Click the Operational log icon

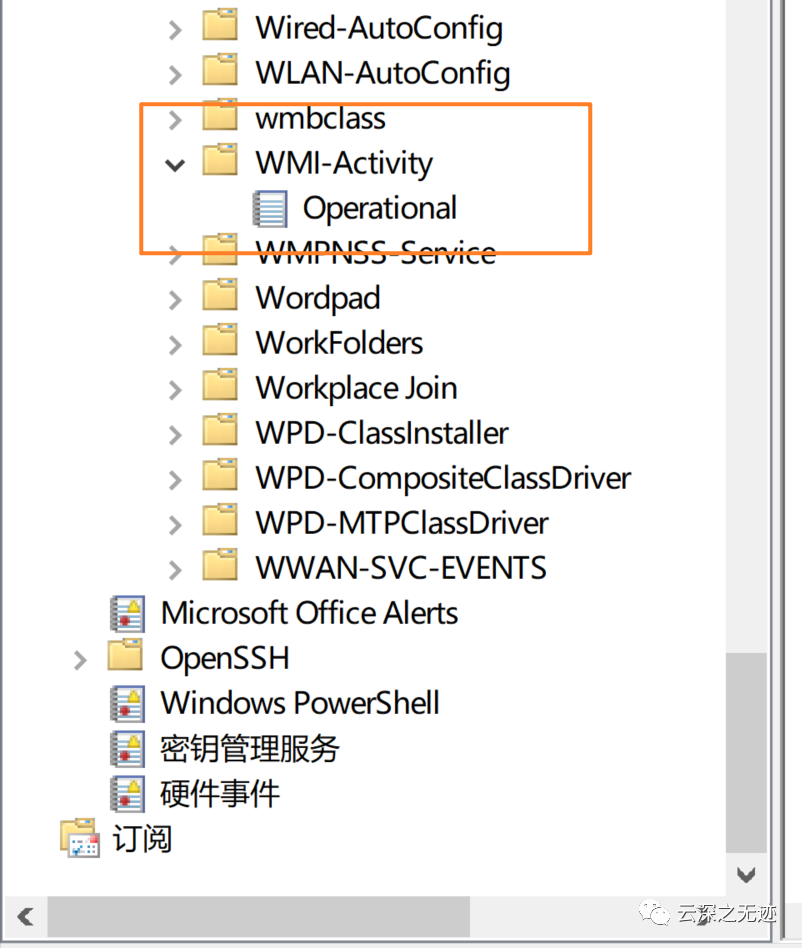pyautogui.click(x=270, y=209)
